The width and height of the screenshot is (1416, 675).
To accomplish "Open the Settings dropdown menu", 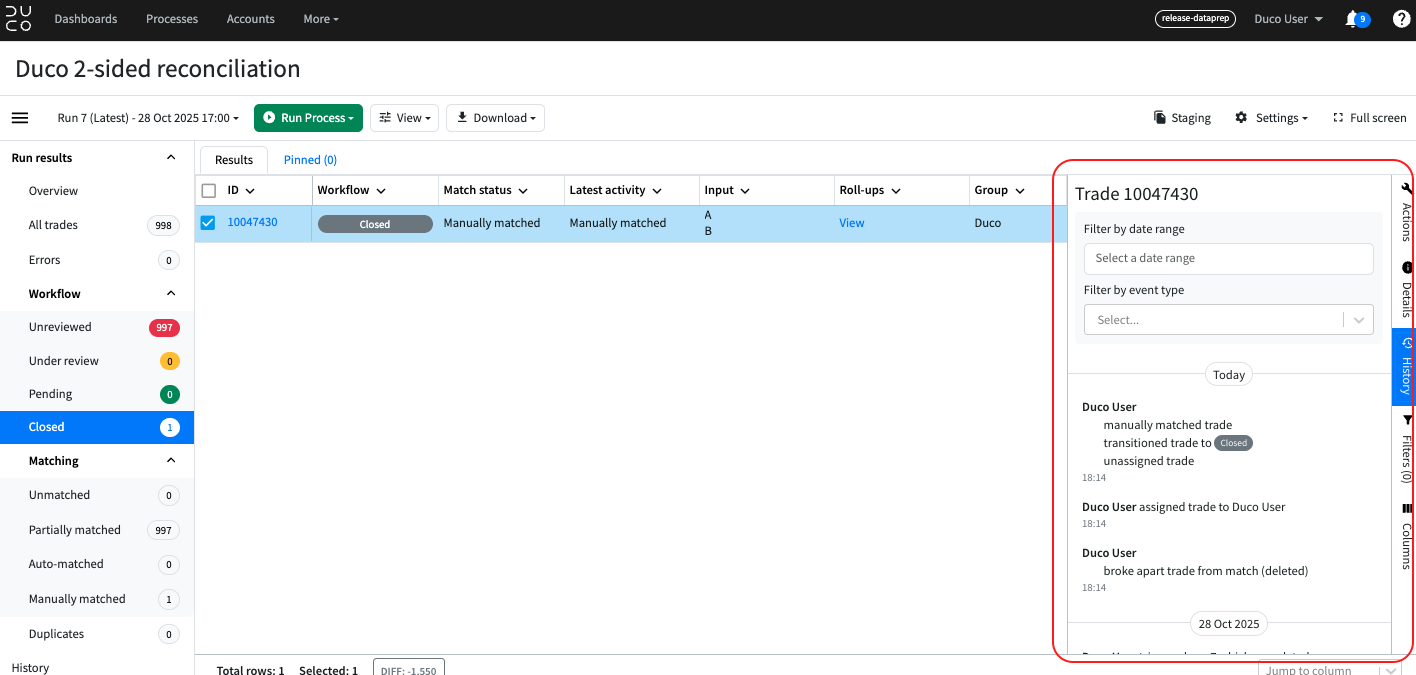I will [1271, 118].
